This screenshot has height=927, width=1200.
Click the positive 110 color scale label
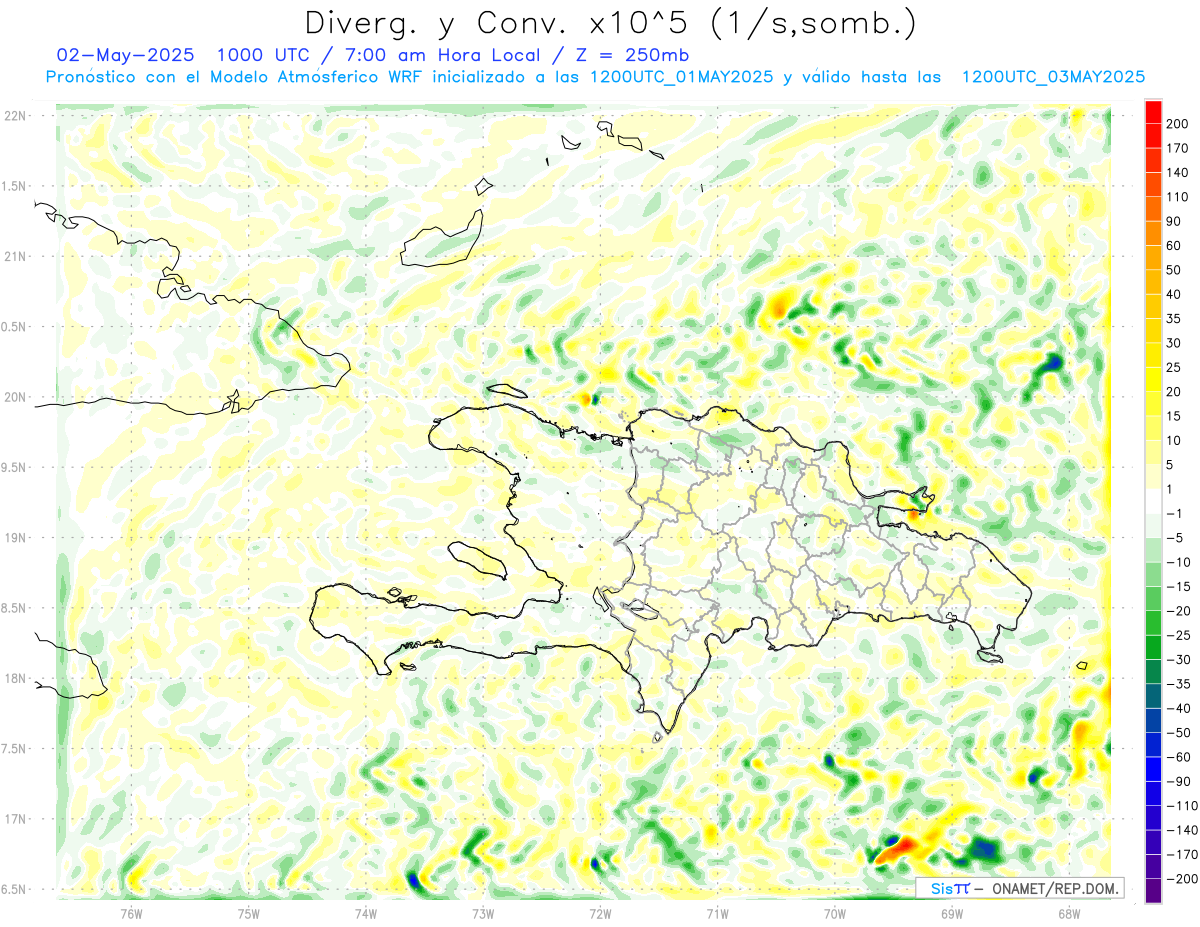pos(1178,196)
